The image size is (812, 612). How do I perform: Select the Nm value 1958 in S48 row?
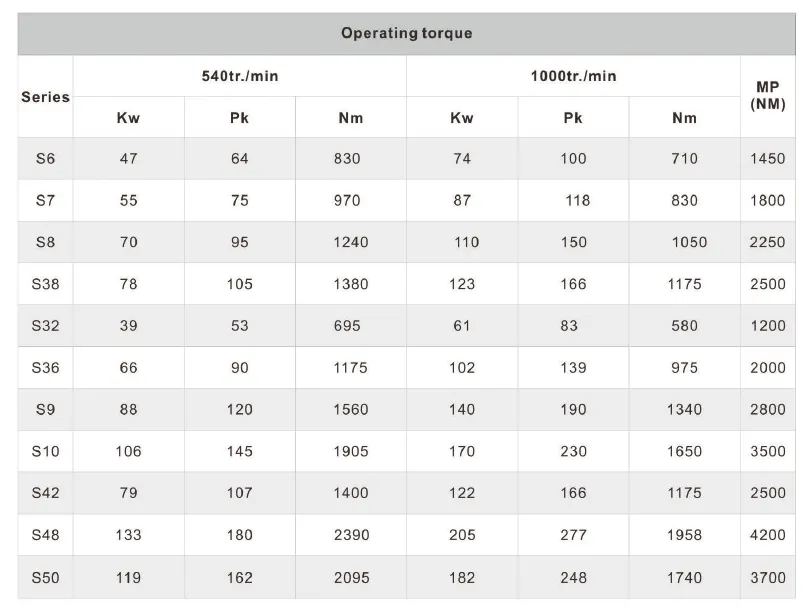[x=684, y=535]
